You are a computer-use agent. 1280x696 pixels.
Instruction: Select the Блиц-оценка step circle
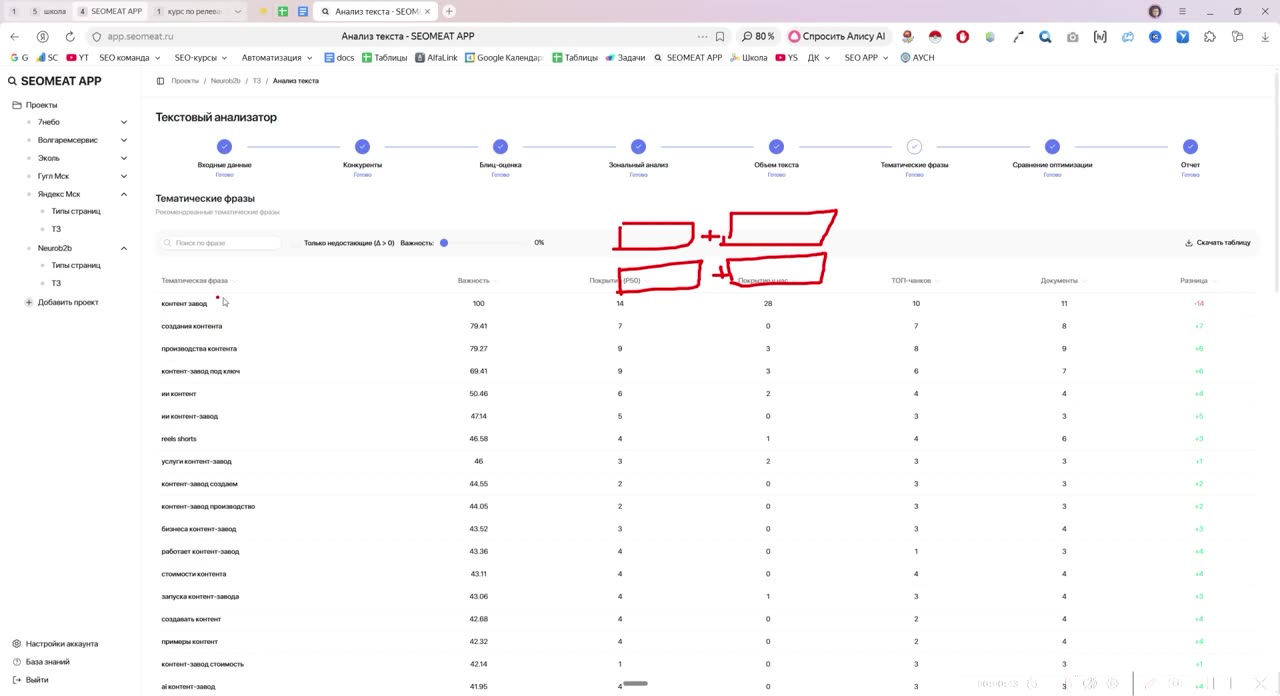(500, 146)
